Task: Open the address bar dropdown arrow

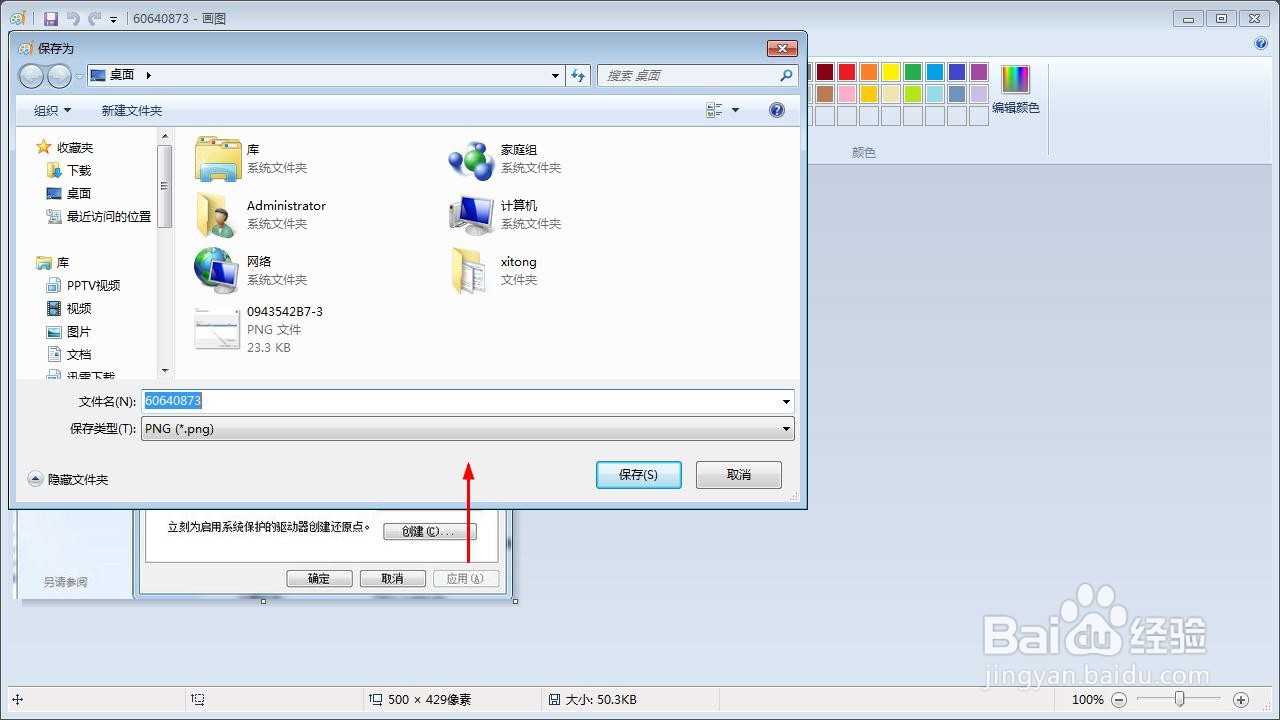Action: (x=555, y=75)
